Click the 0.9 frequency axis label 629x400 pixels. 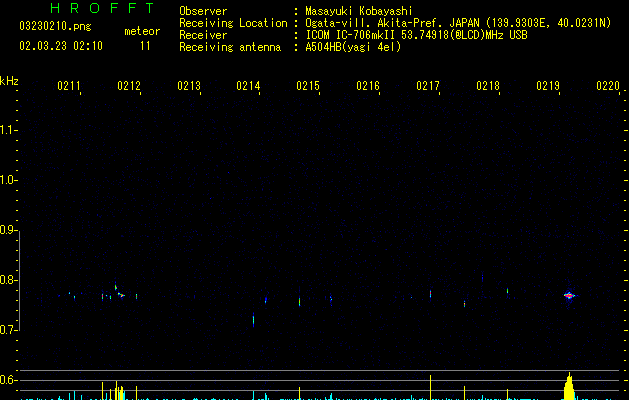8,230
